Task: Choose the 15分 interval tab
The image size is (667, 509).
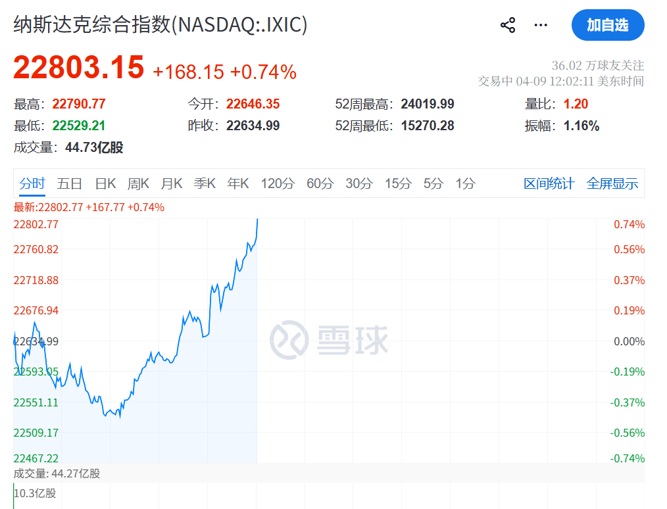Action: [x=398, y=183]
